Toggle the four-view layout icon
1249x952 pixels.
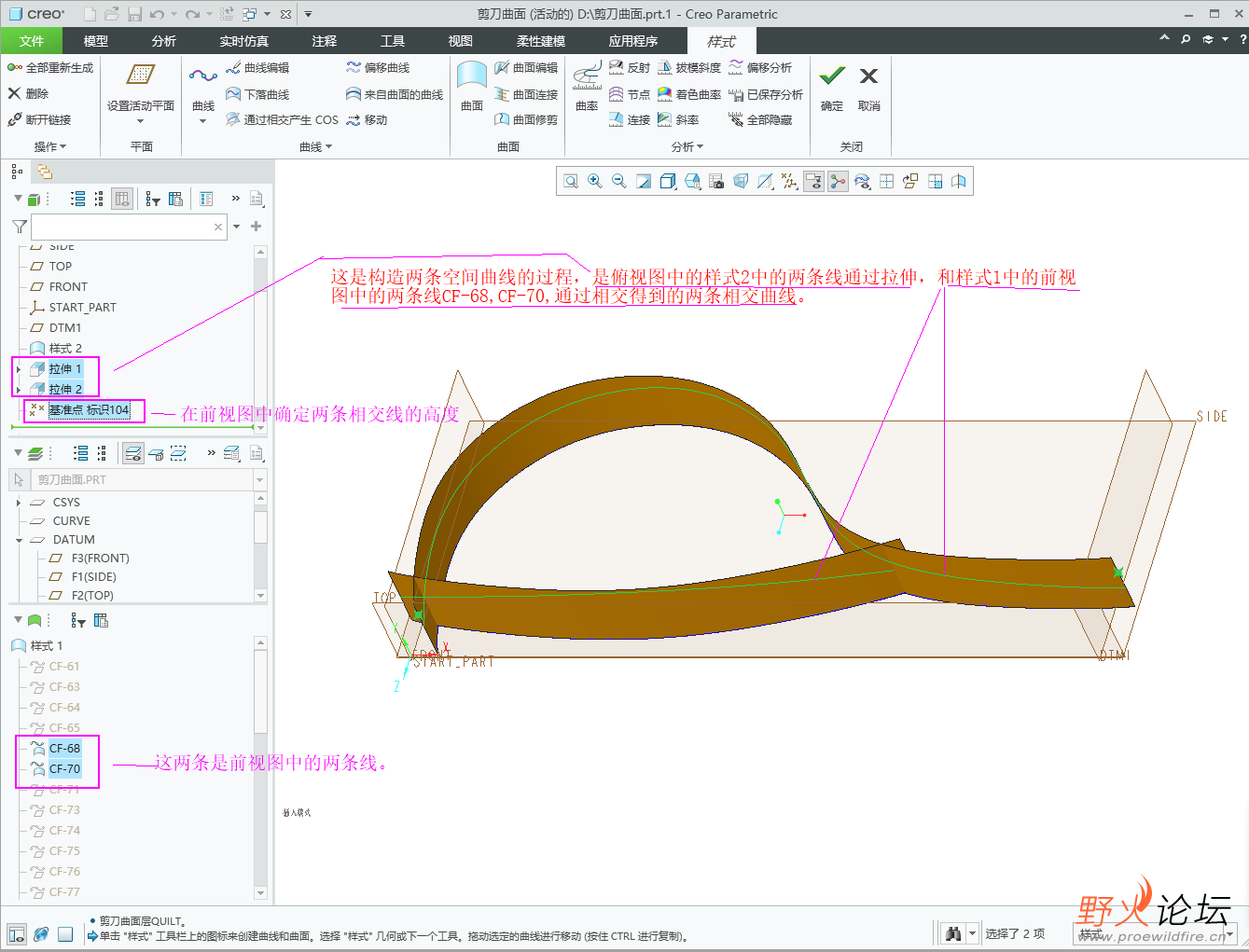(887, 181)
